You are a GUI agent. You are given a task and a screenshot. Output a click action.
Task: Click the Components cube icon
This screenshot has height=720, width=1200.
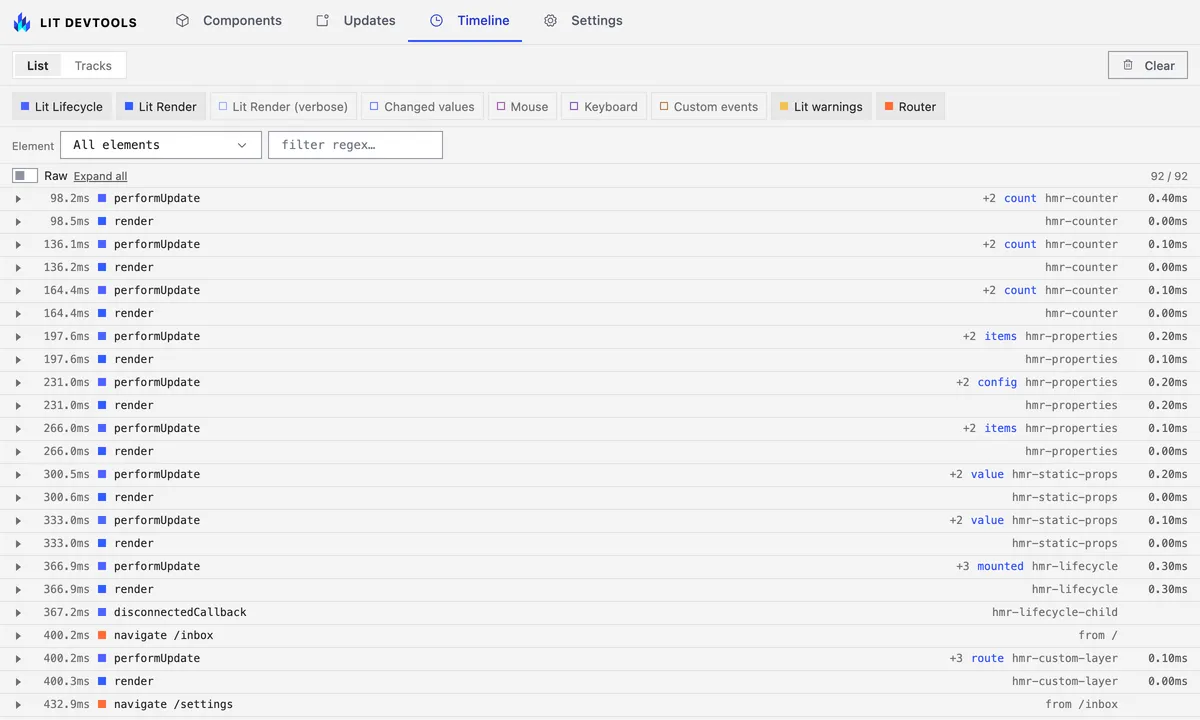pyautogui.click(x=182, y=20)
